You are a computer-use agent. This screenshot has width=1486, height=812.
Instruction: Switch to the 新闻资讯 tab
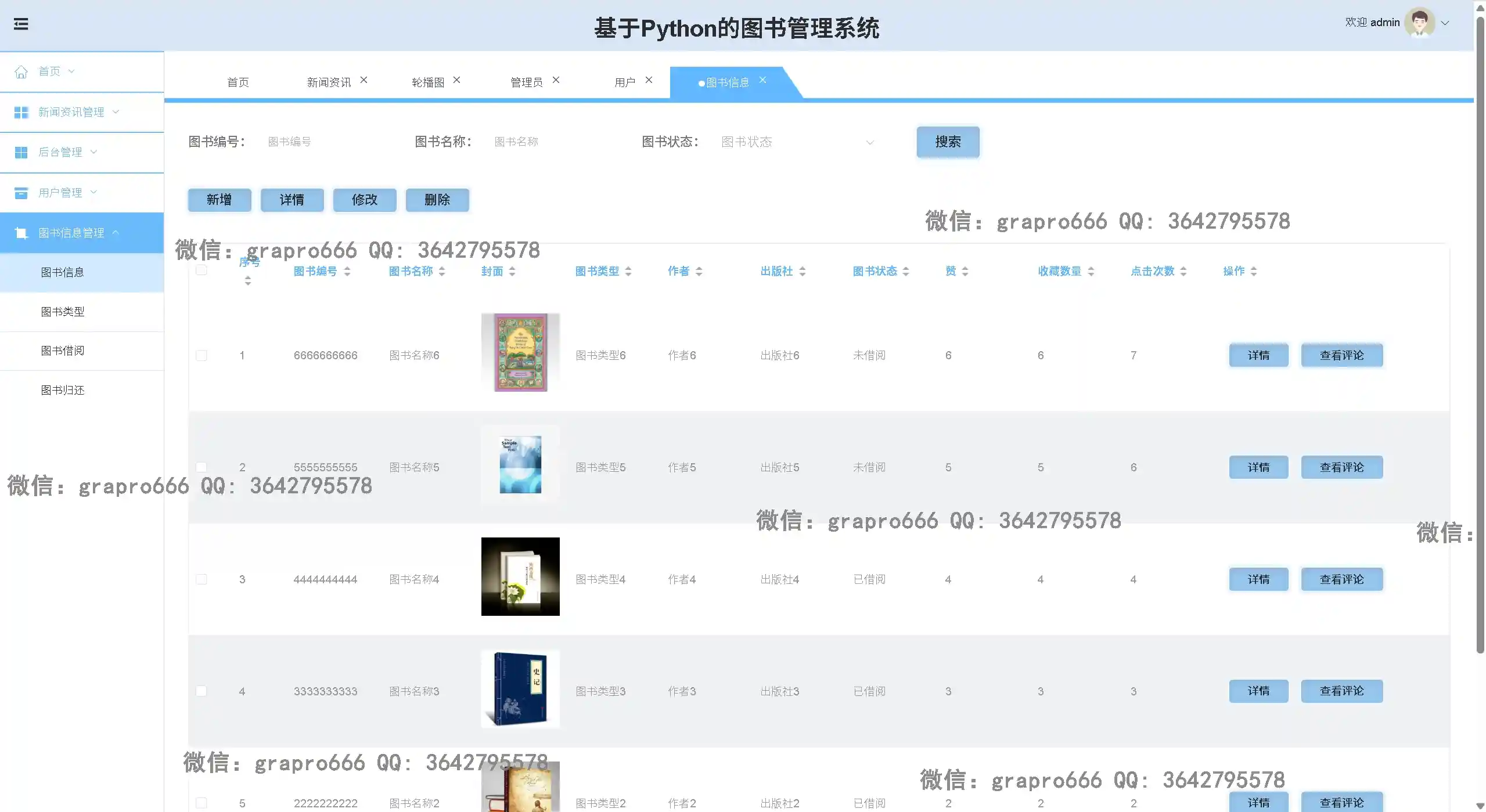click(329, 82)
